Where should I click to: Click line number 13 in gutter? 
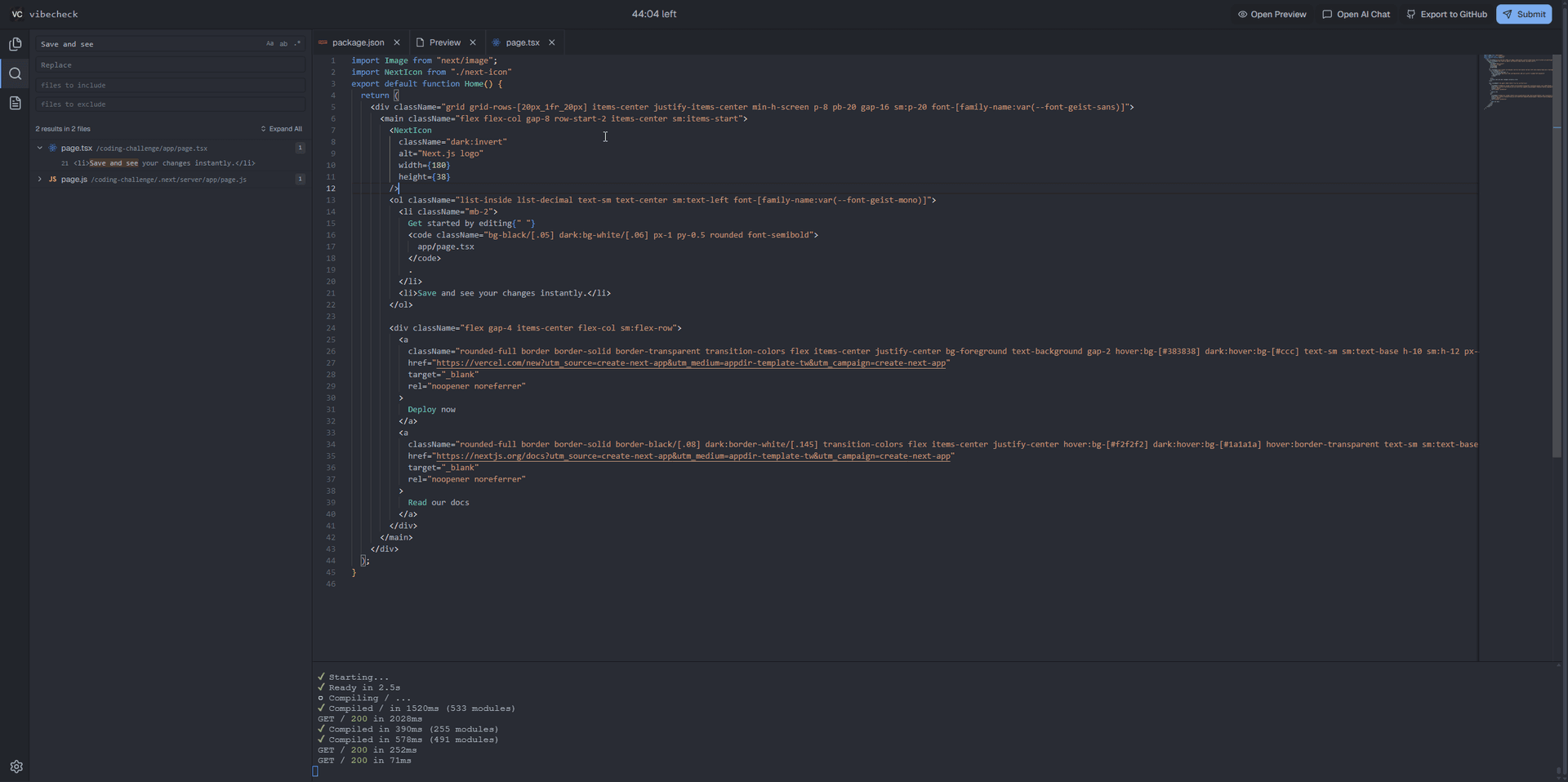coord(331,200)
